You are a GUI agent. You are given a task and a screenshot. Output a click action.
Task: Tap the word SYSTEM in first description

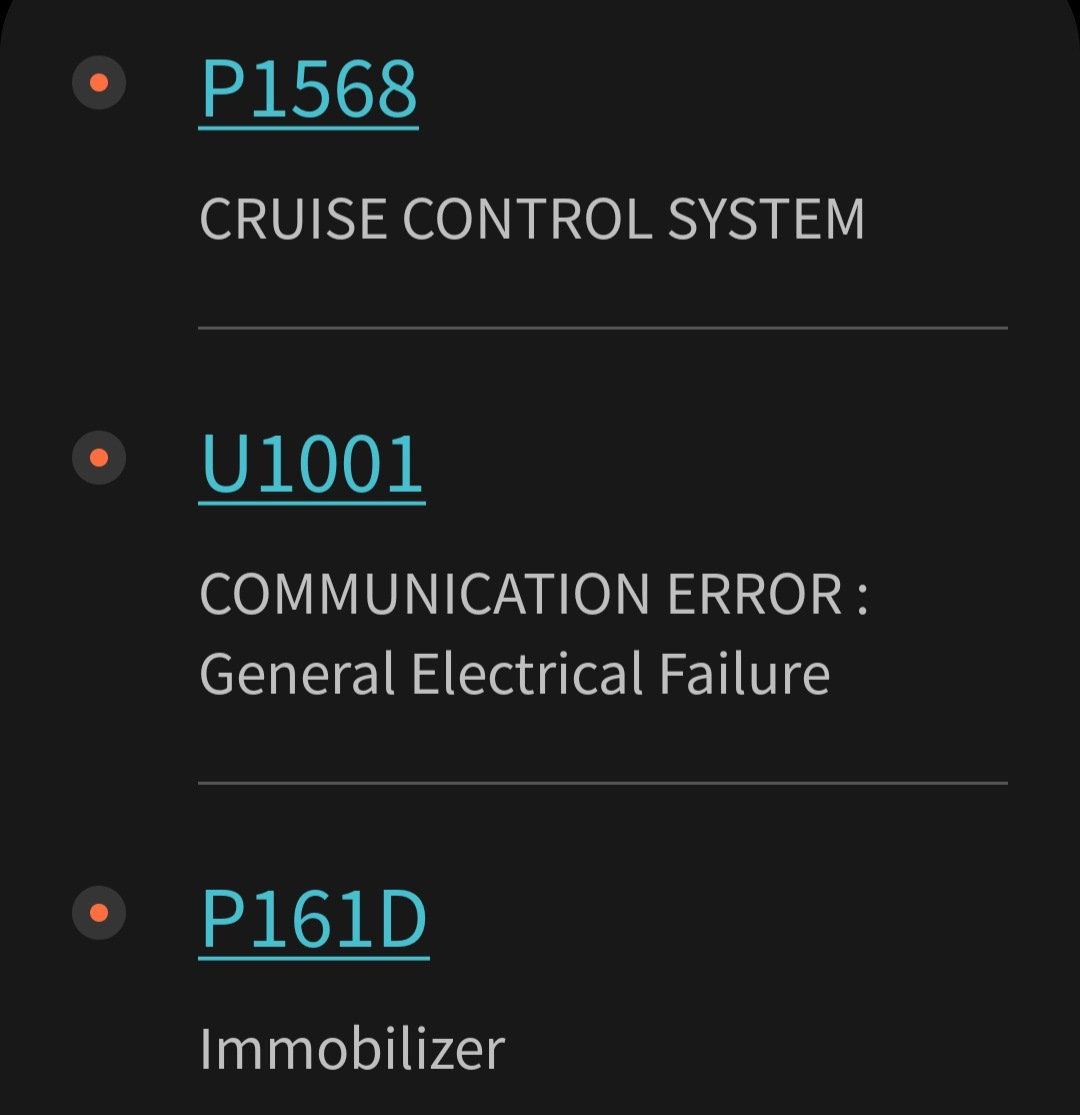pyautogui.click(x=766, y=218)
